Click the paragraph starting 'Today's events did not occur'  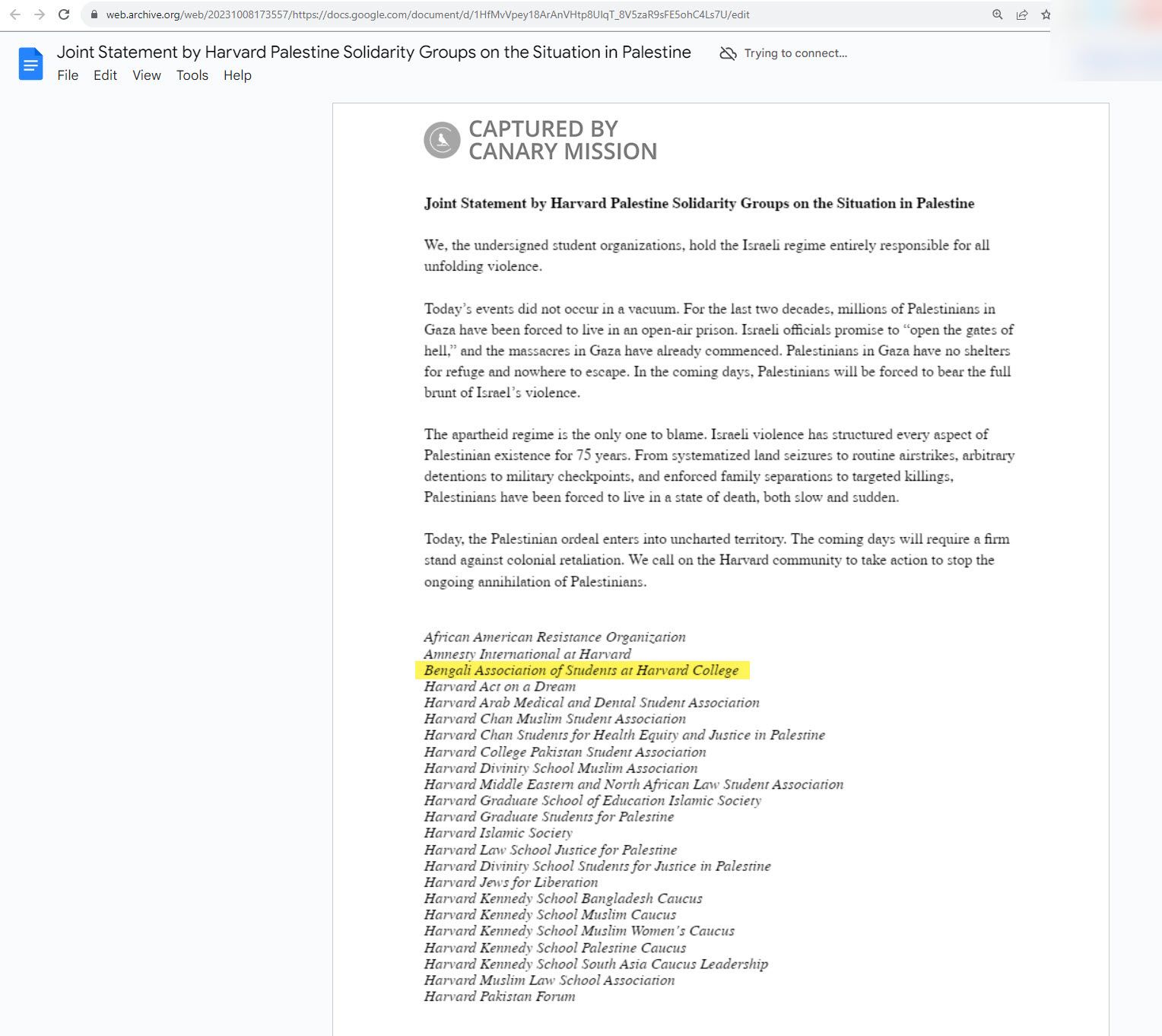719,351
